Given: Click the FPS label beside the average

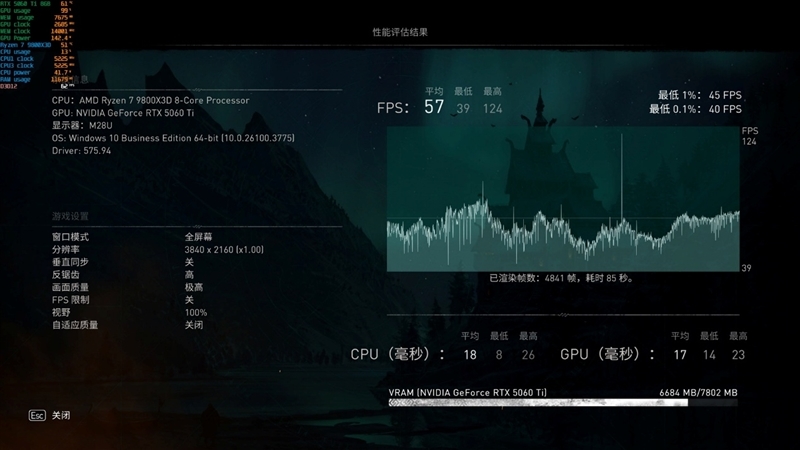Looking at the screenshot, I should pyautogui.click(x=393, y=108).
